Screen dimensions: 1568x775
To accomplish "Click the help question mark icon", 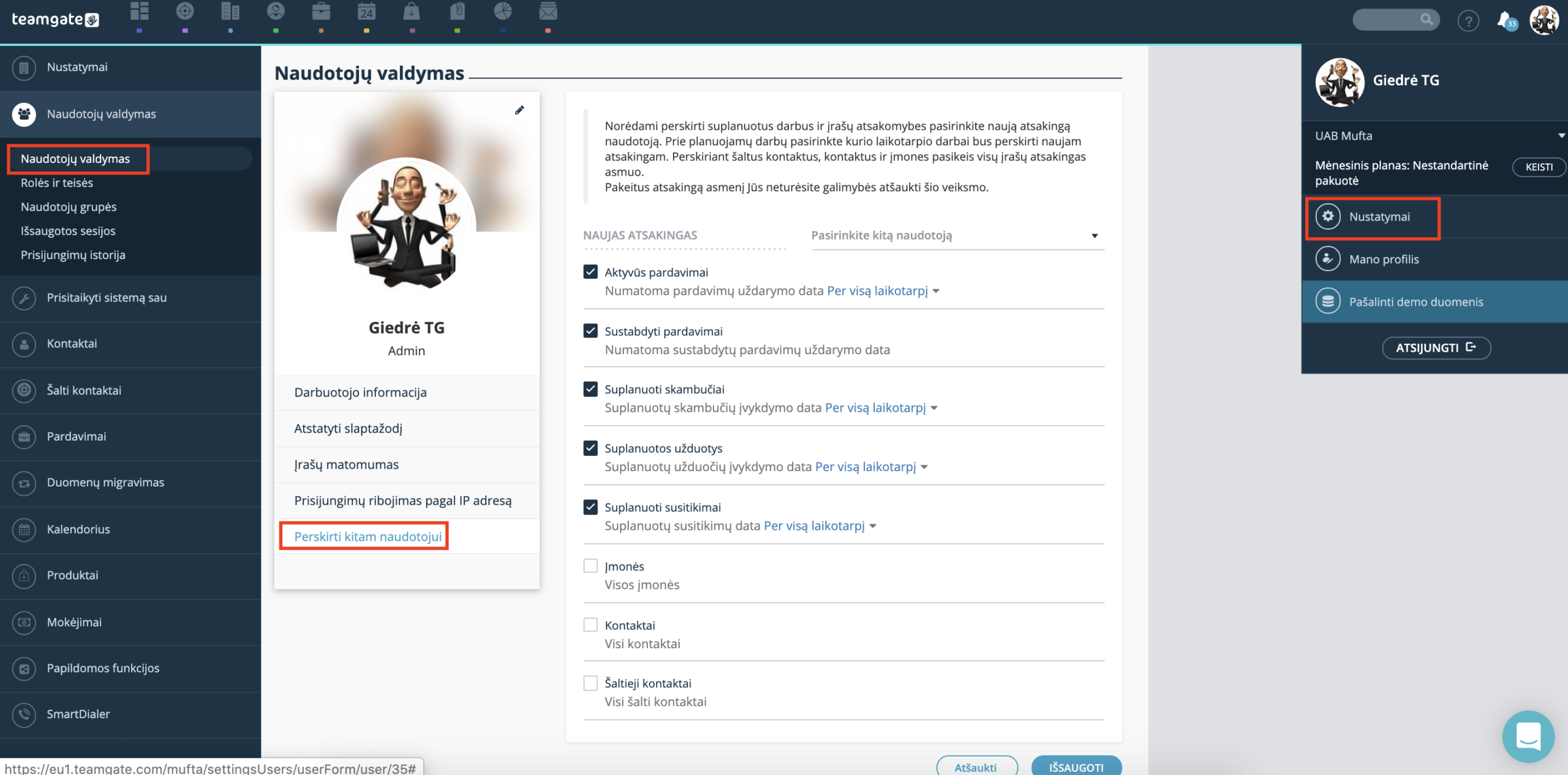I will [x=1468, y=21].
